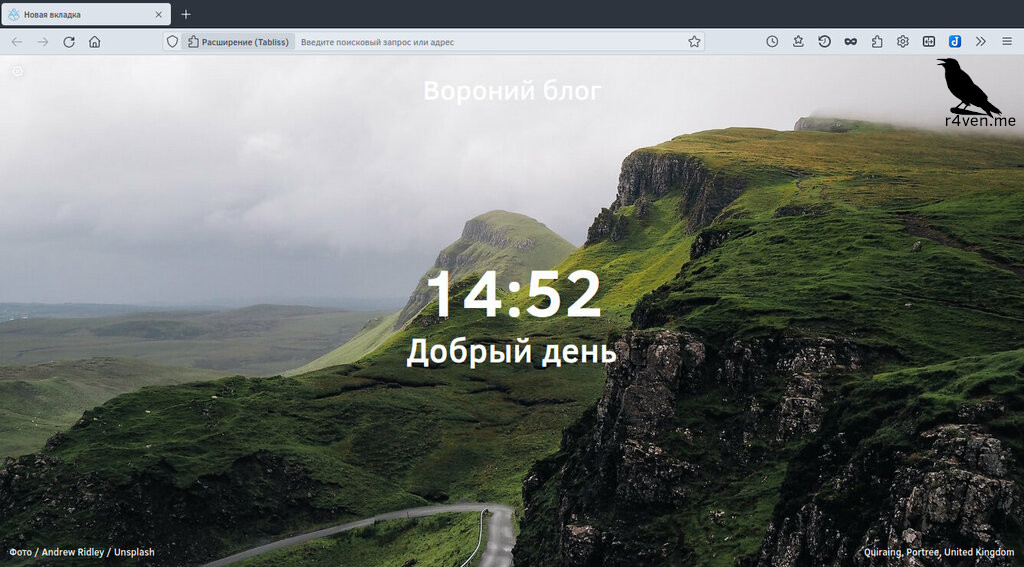Click the "Расширение (Tabliss)" identity label
This screenshot has height=567, width=1024.
(x=238, y=42)
